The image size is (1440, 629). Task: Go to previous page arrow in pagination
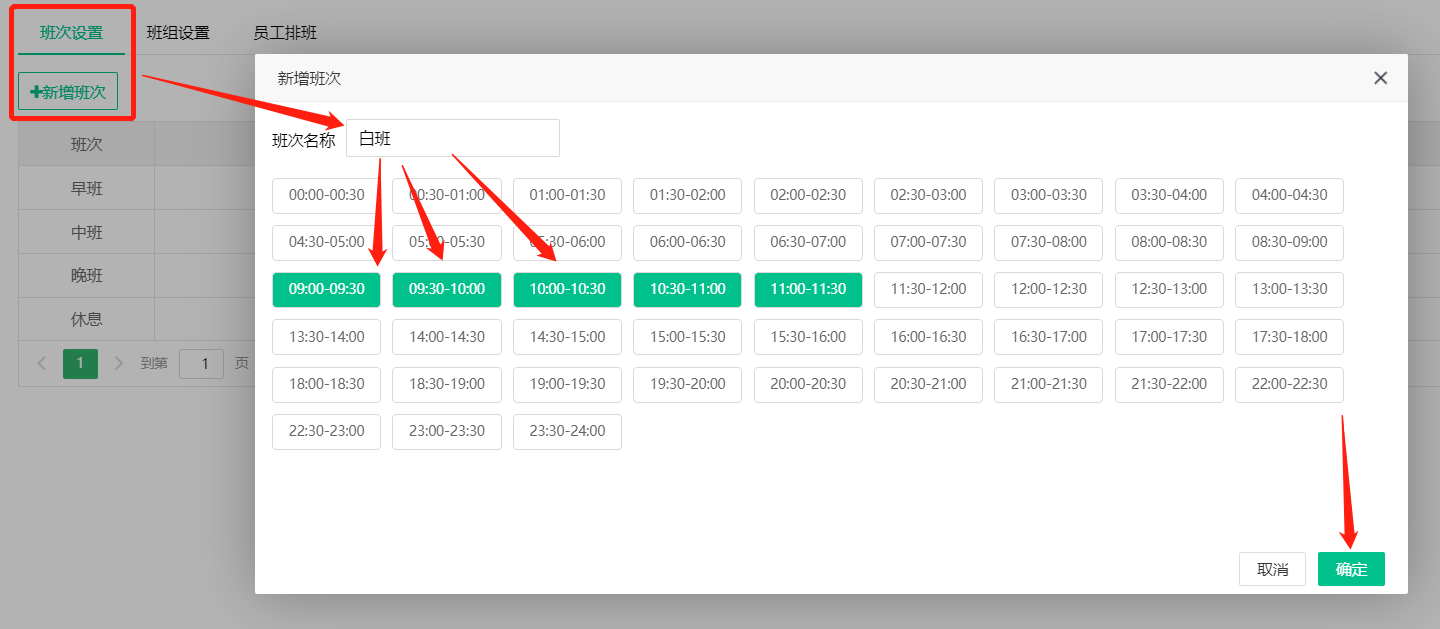(x=42, y=363)
